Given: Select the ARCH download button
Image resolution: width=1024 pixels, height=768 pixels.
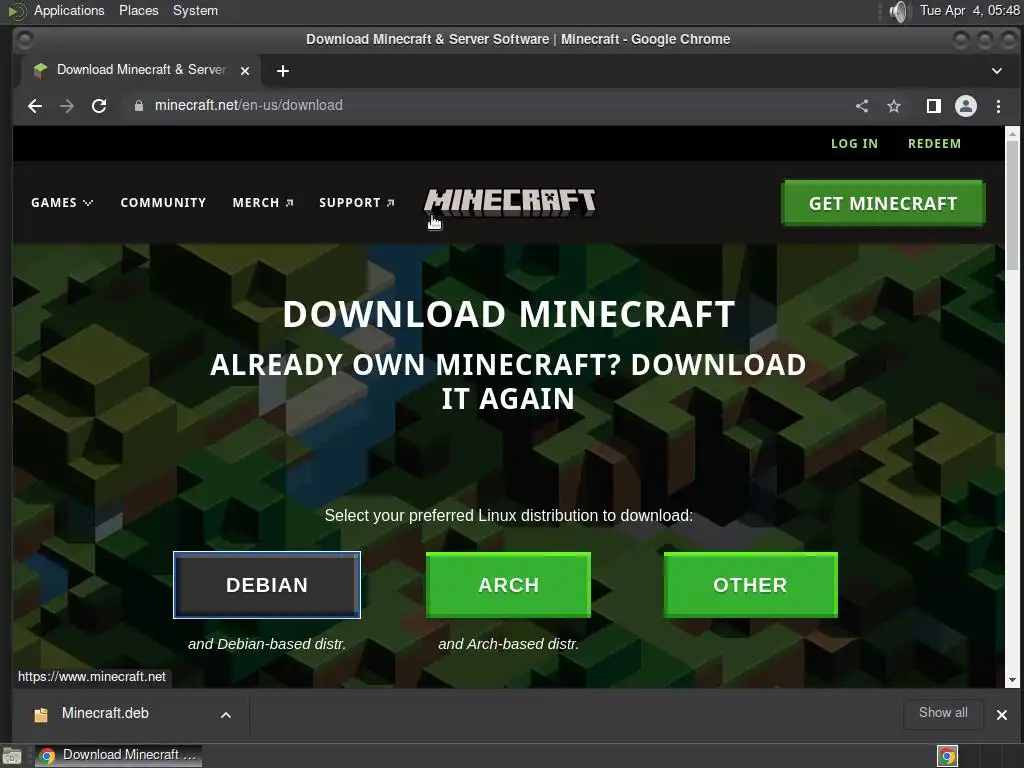Looking at the screenshot, I should [x=509, y=584].
